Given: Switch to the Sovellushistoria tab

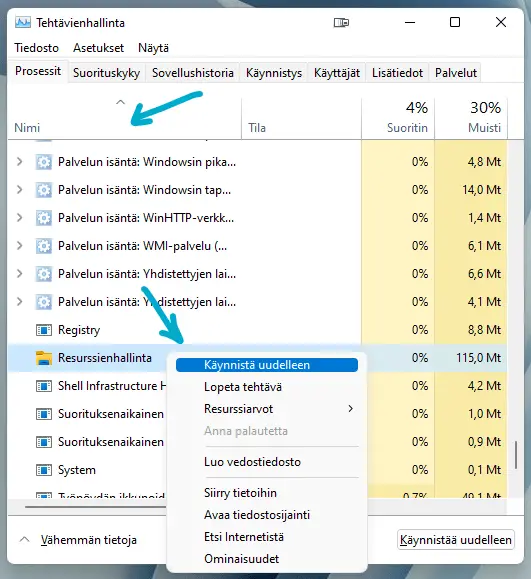Looking at the screenshot, I should tap(192, 73).
